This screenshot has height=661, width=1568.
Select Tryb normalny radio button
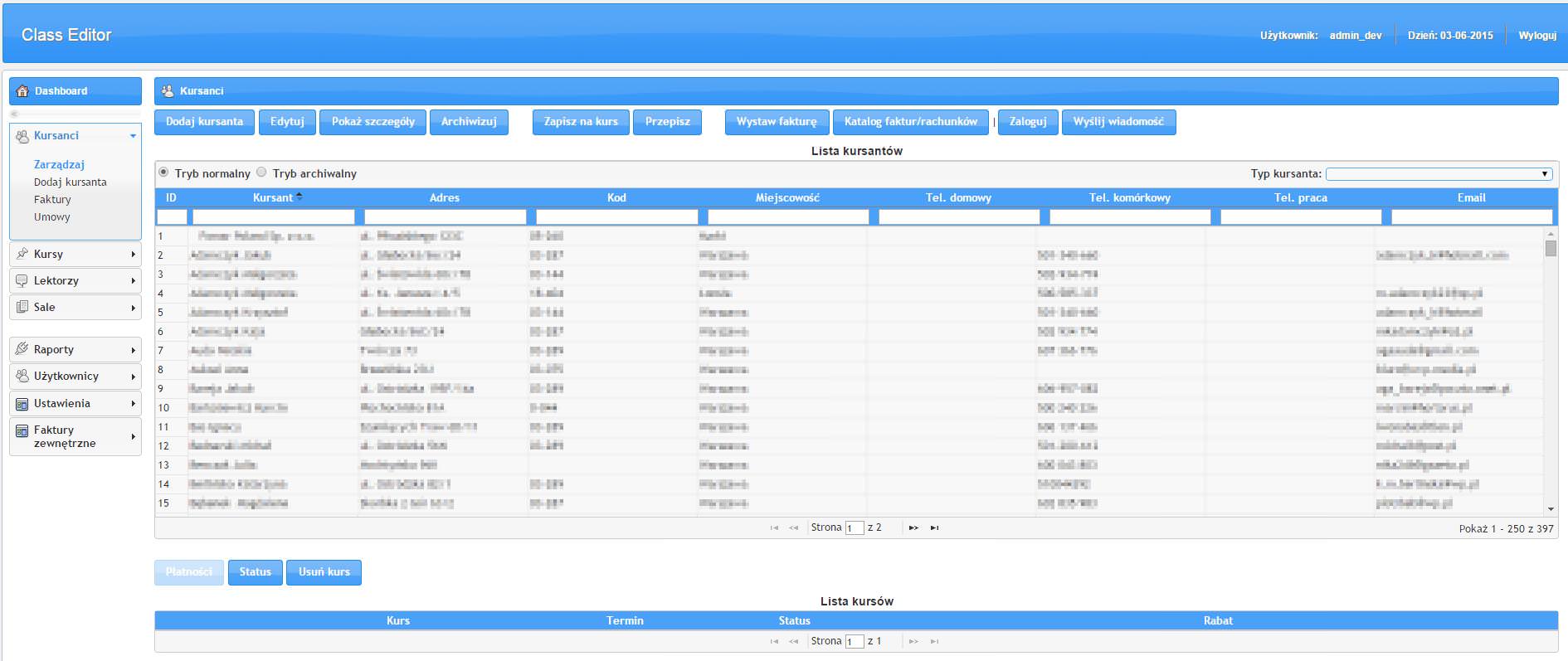coord(164,173)
